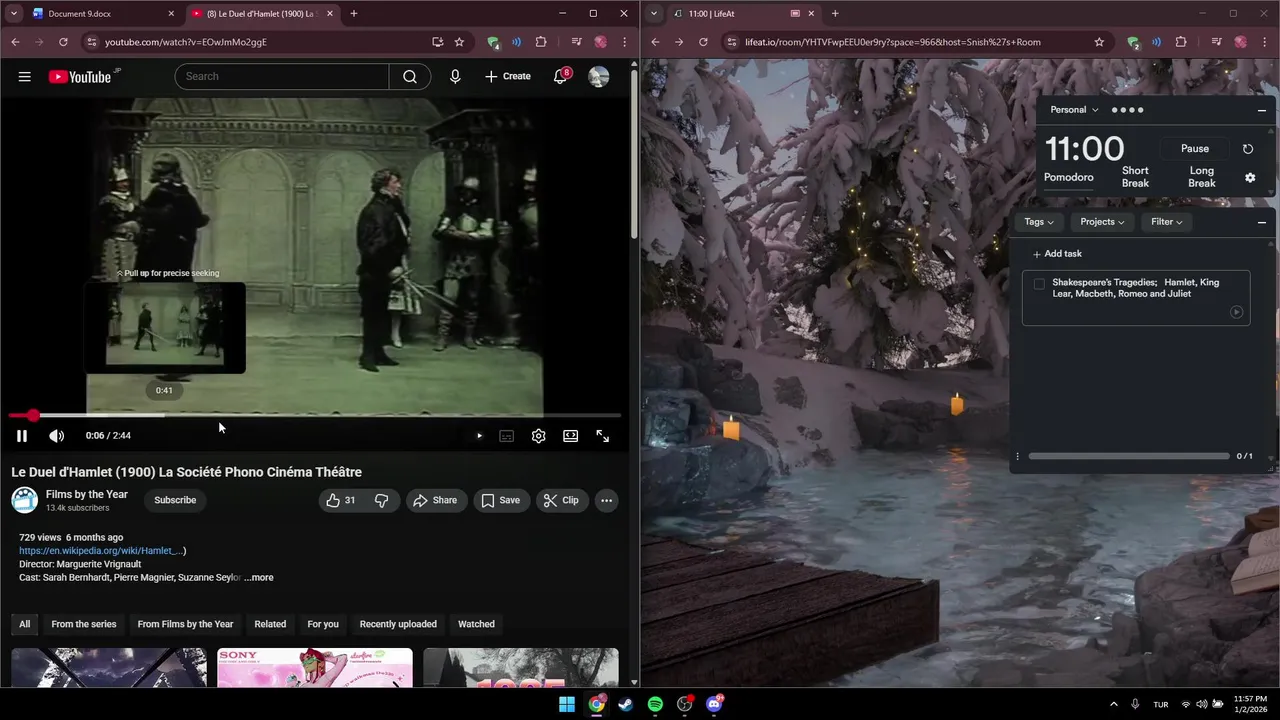Click the Create button on YouTube
This screenshot has height=720, width=1280.
click(508, 76)
